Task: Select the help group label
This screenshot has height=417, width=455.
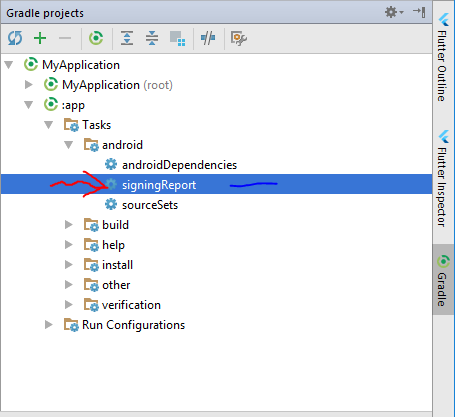Action: tap(113, 245)
